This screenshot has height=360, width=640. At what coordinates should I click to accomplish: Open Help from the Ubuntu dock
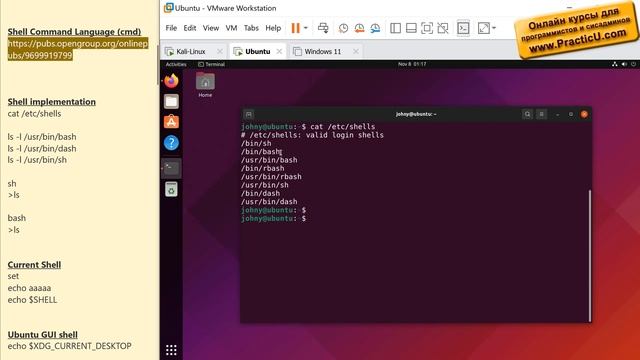[171, 143]
